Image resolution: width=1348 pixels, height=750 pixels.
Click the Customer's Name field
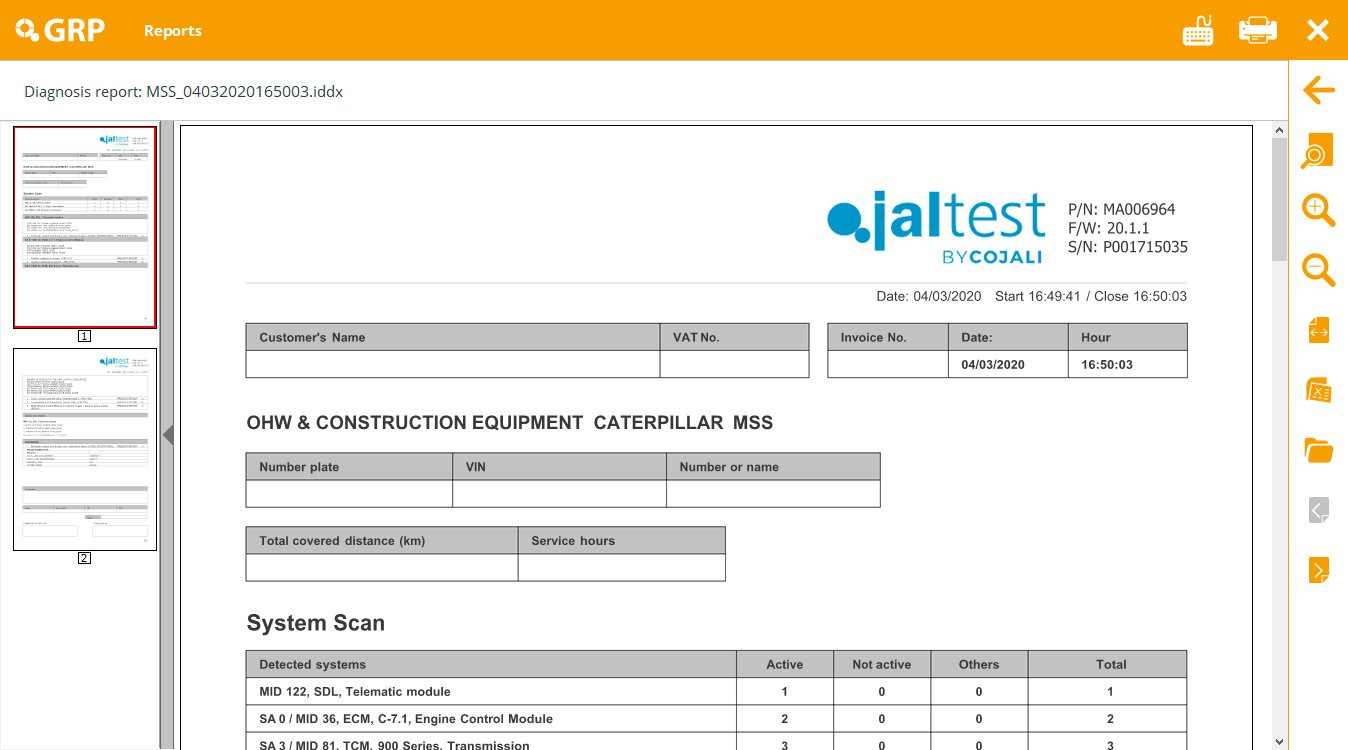click(452, 364)
